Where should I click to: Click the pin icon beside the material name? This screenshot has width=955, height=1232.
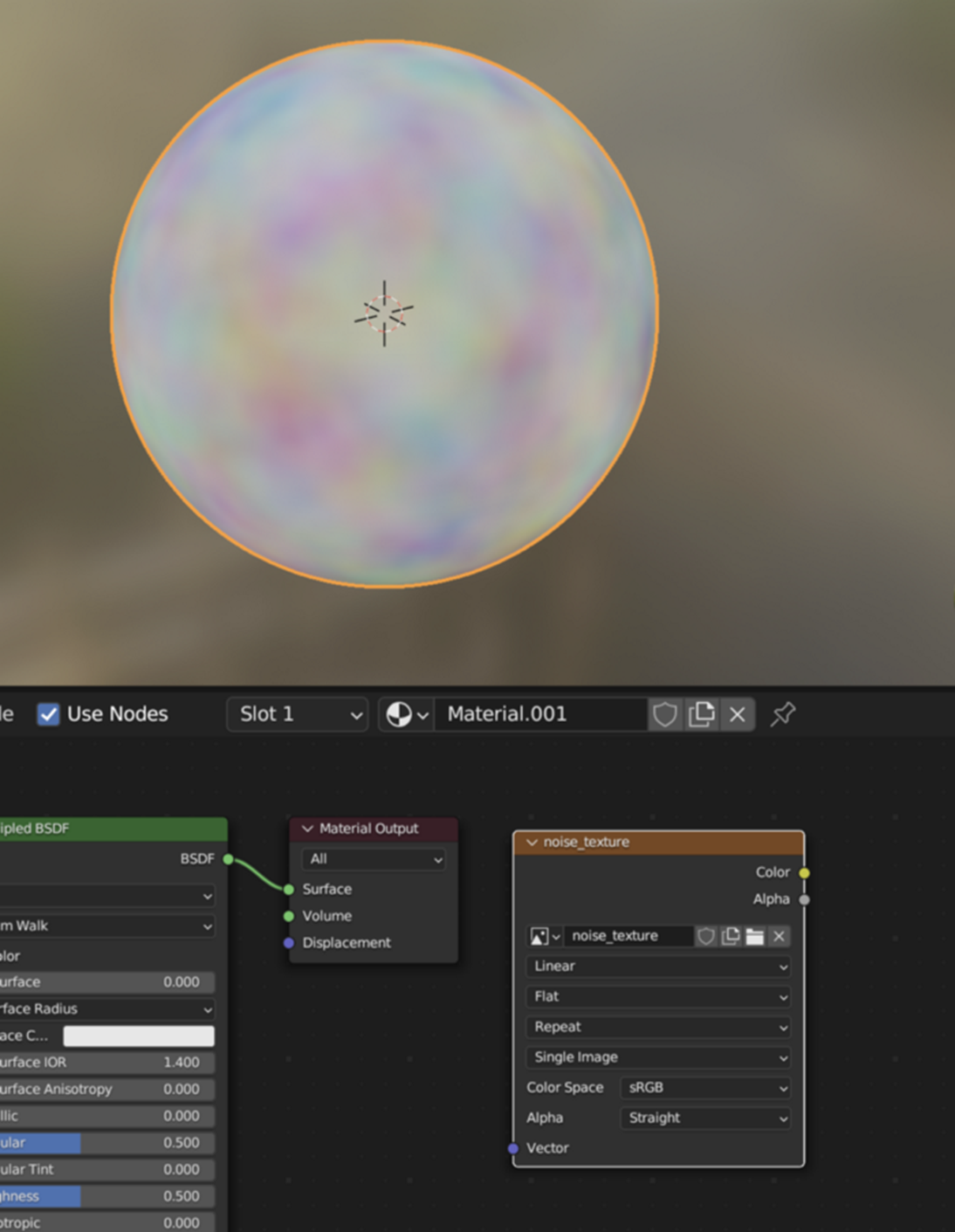coord(782,714)
